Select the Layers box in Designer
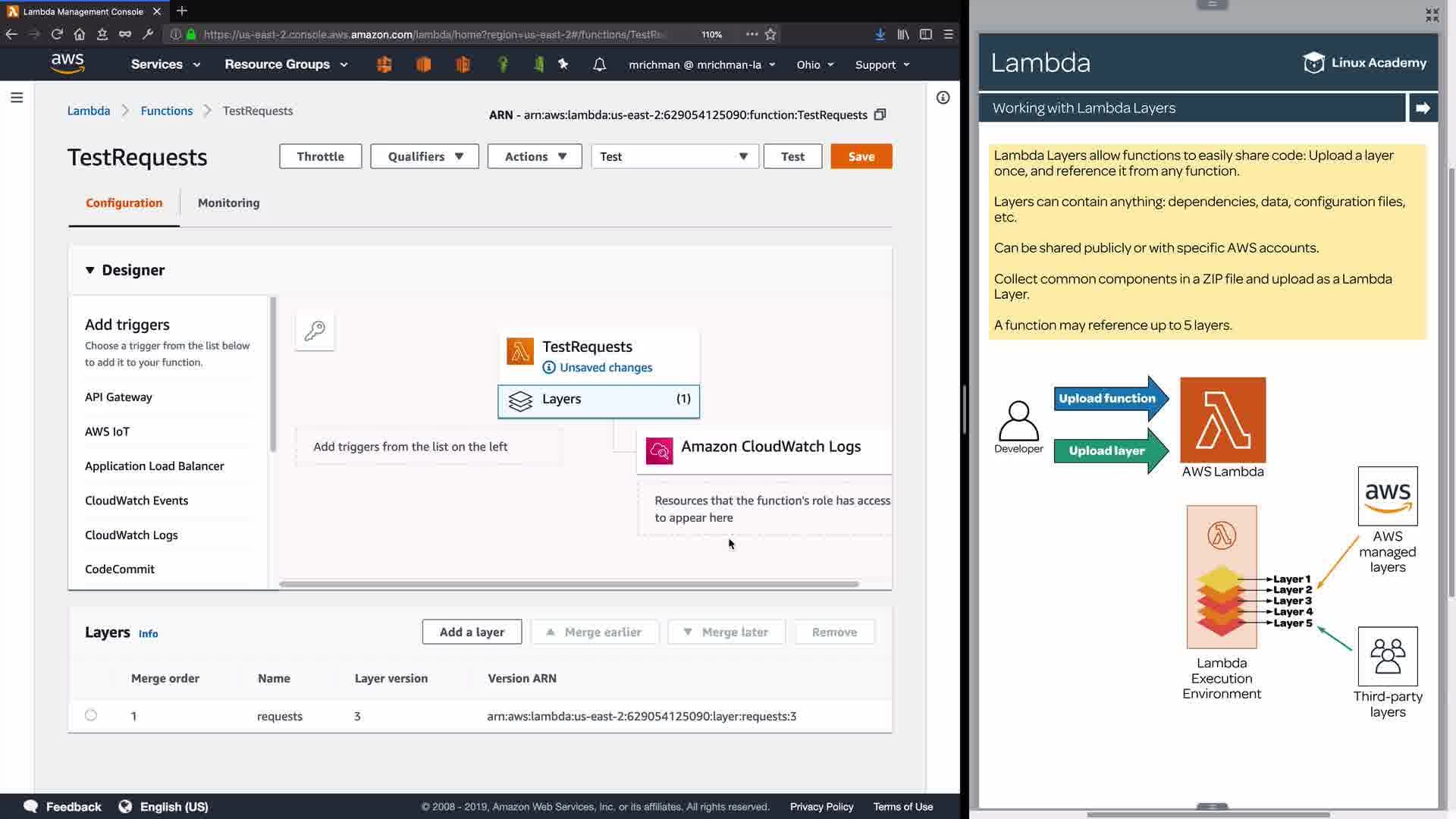This screenshot has width=1456, height=819. tap(598, 400)
